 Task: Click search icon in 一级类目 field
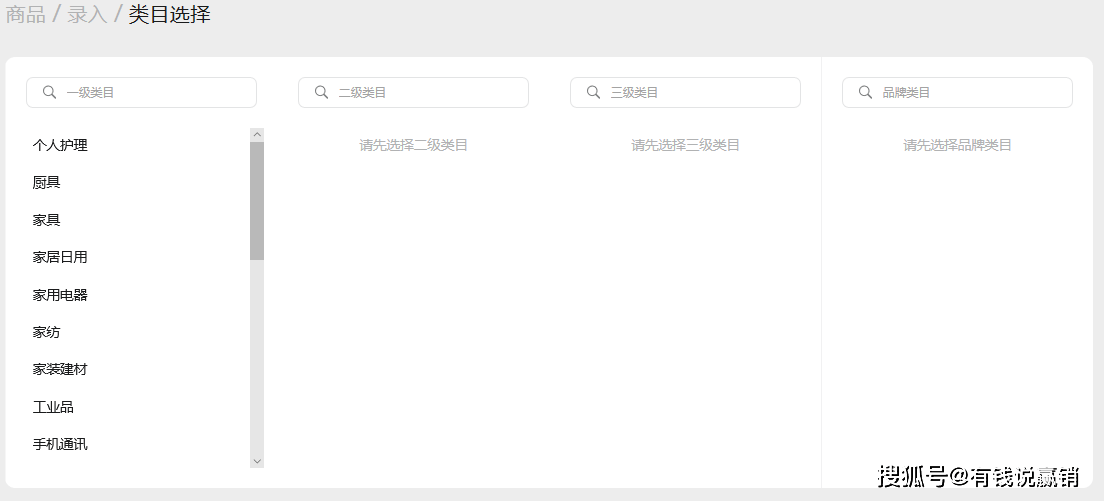click(x=49, y=92)
